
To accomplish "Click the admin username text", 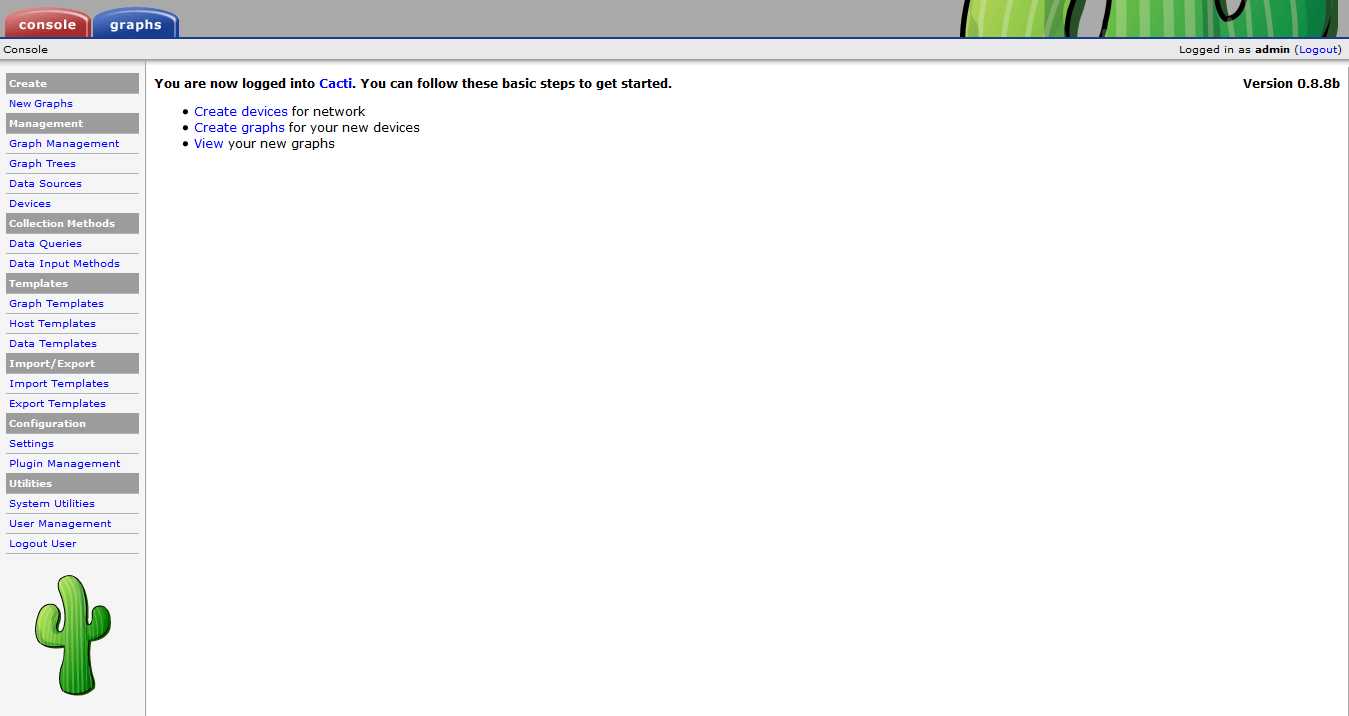I will click(x=1273, y=50).
